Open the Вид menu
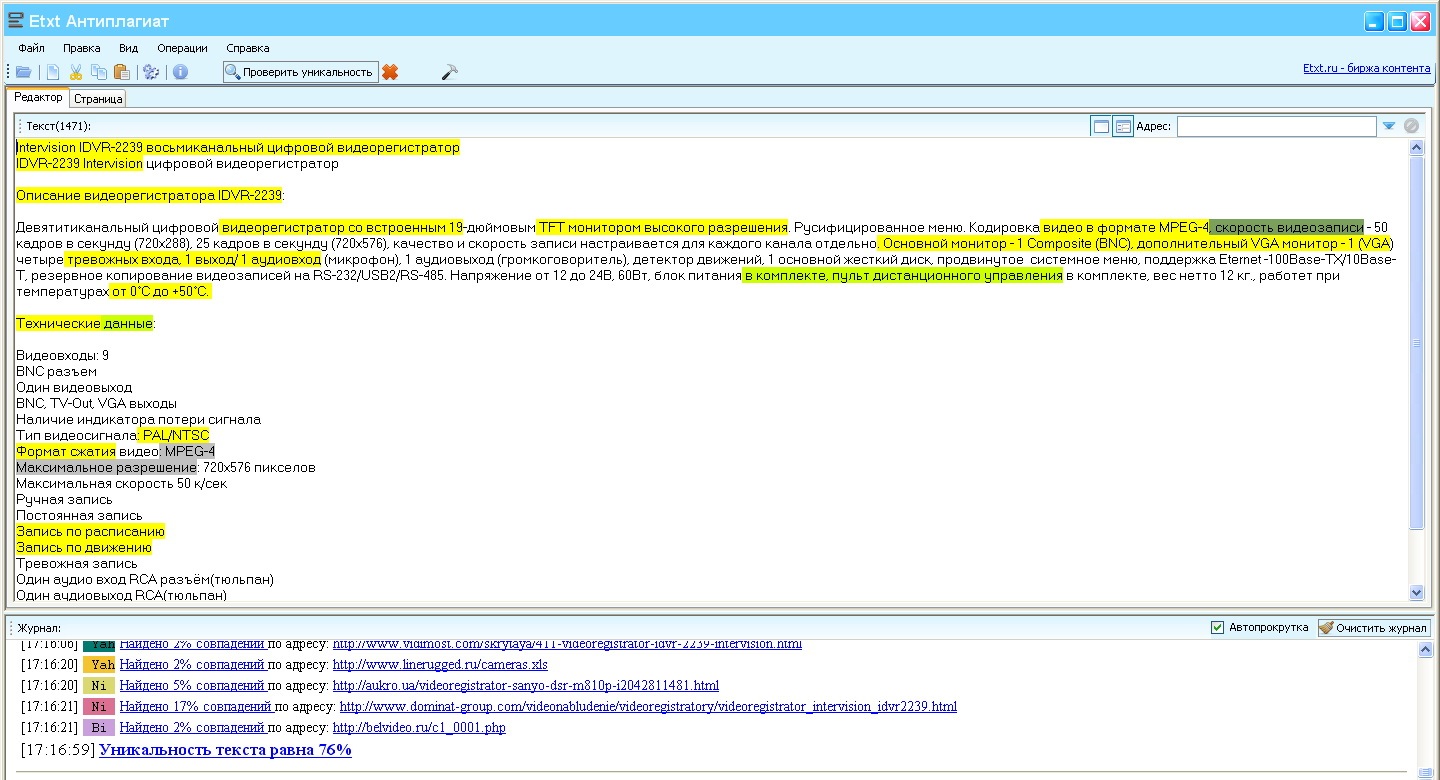This screenshot has width=1440, height=780. click(x=128, y=48)
